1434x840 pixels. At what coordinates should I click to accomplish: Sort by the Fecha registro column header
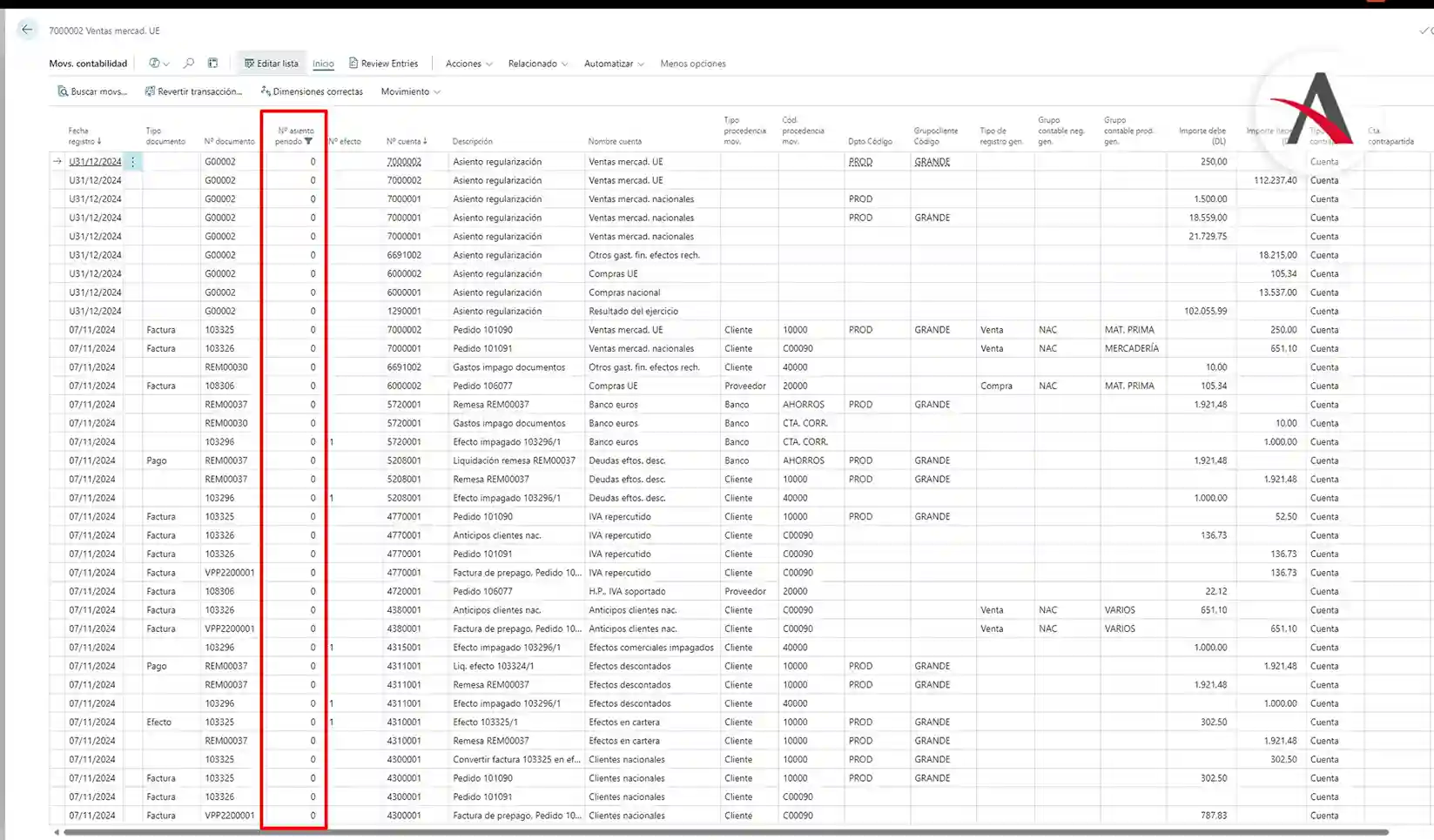pyautogui.click(x=84, y=136)
